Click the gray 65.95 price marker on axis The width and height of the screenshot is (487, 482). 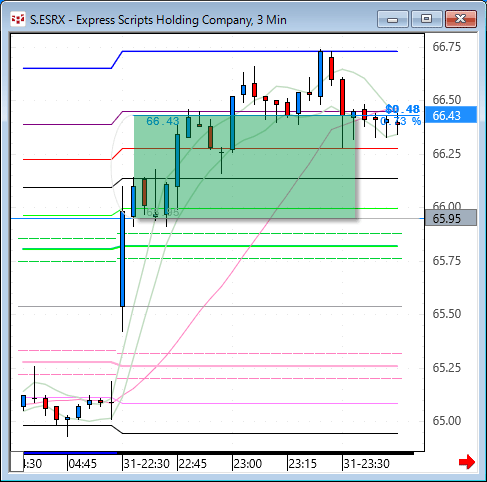[451, 218]
